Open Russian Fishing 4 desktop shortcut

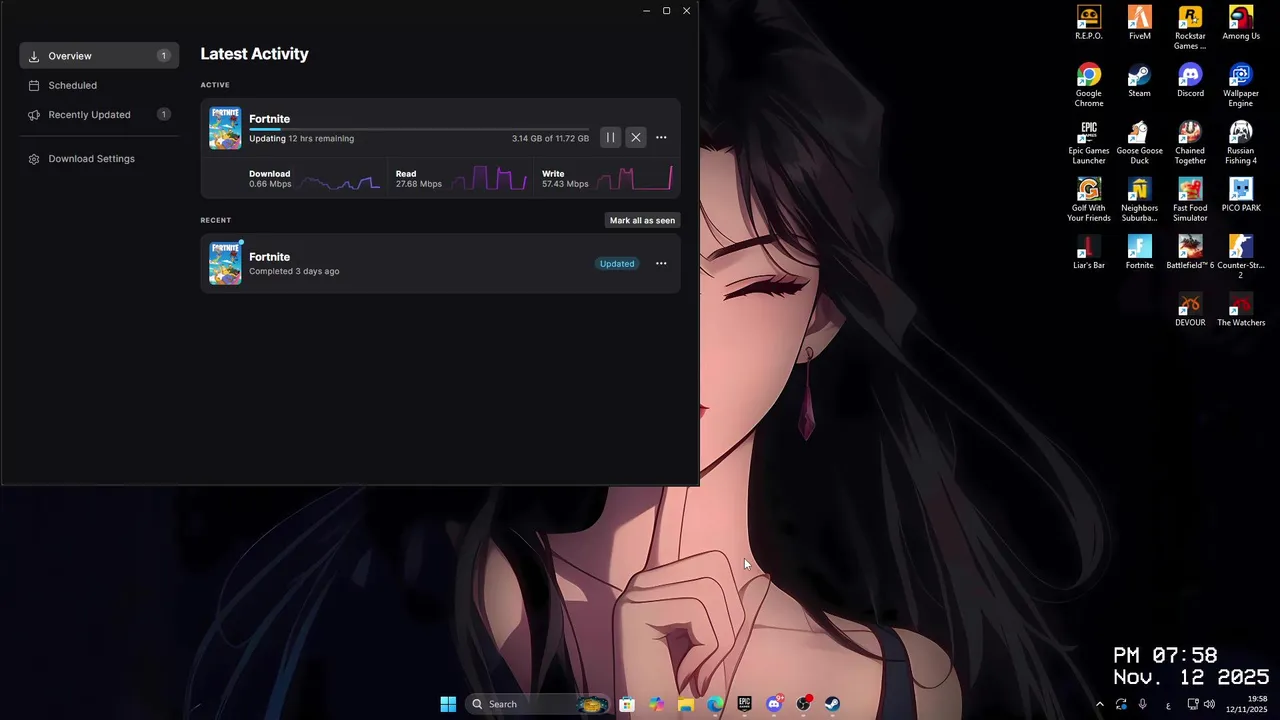click(x=1241, y=142)
